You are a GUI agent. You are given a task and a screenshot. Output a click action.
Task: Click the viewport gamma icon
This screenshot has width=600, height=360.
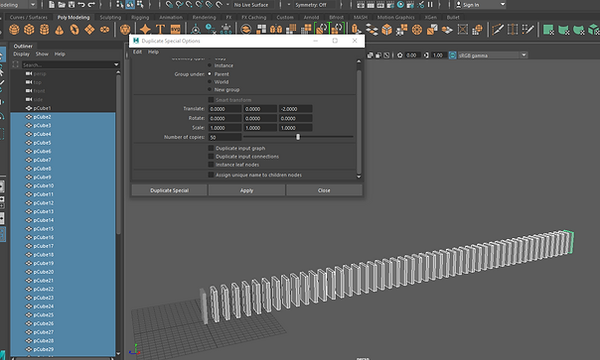(x=426, y=55)
